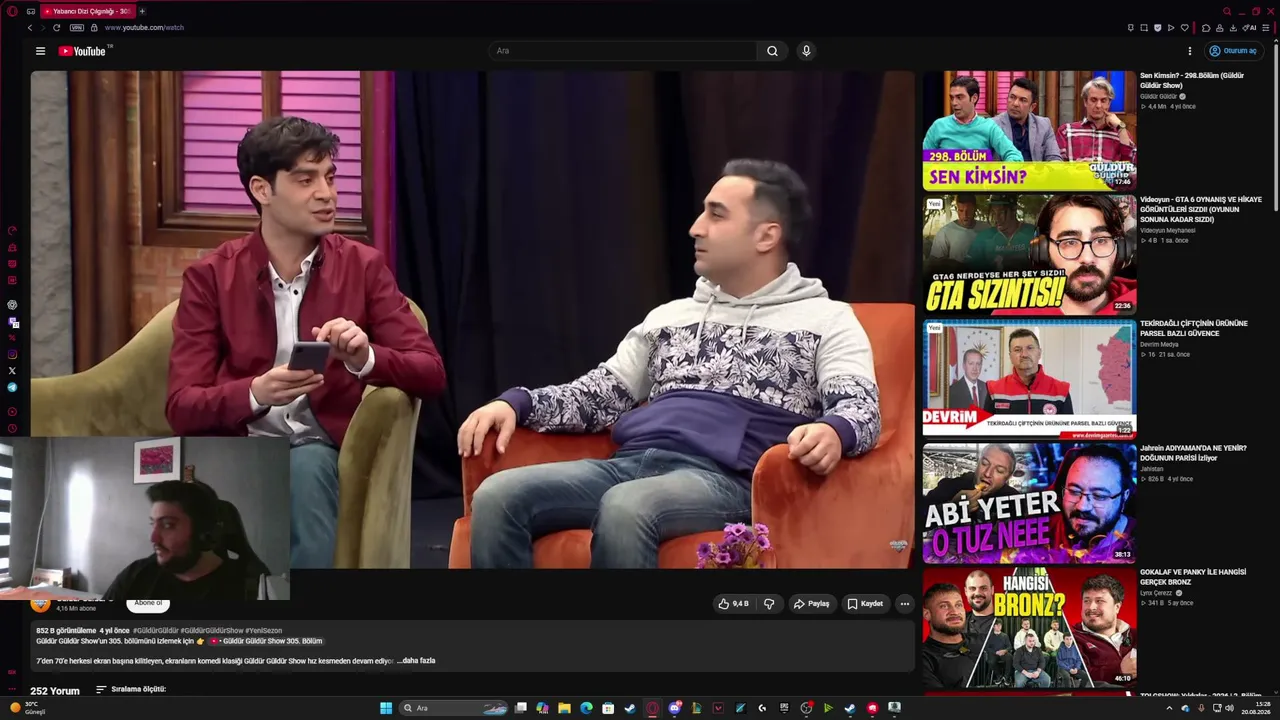Open Hangisi Bronz video thumbnail

(1029, 627)
